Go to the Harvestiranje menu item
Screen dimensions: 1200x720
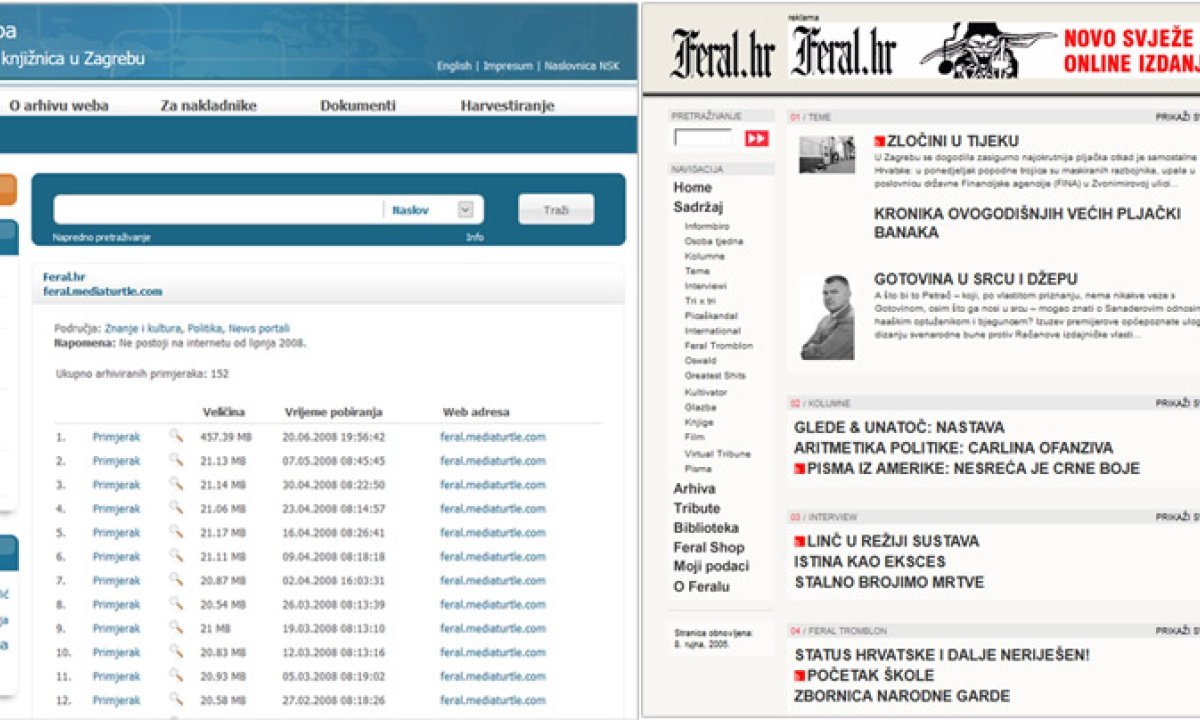pos(507,105)
